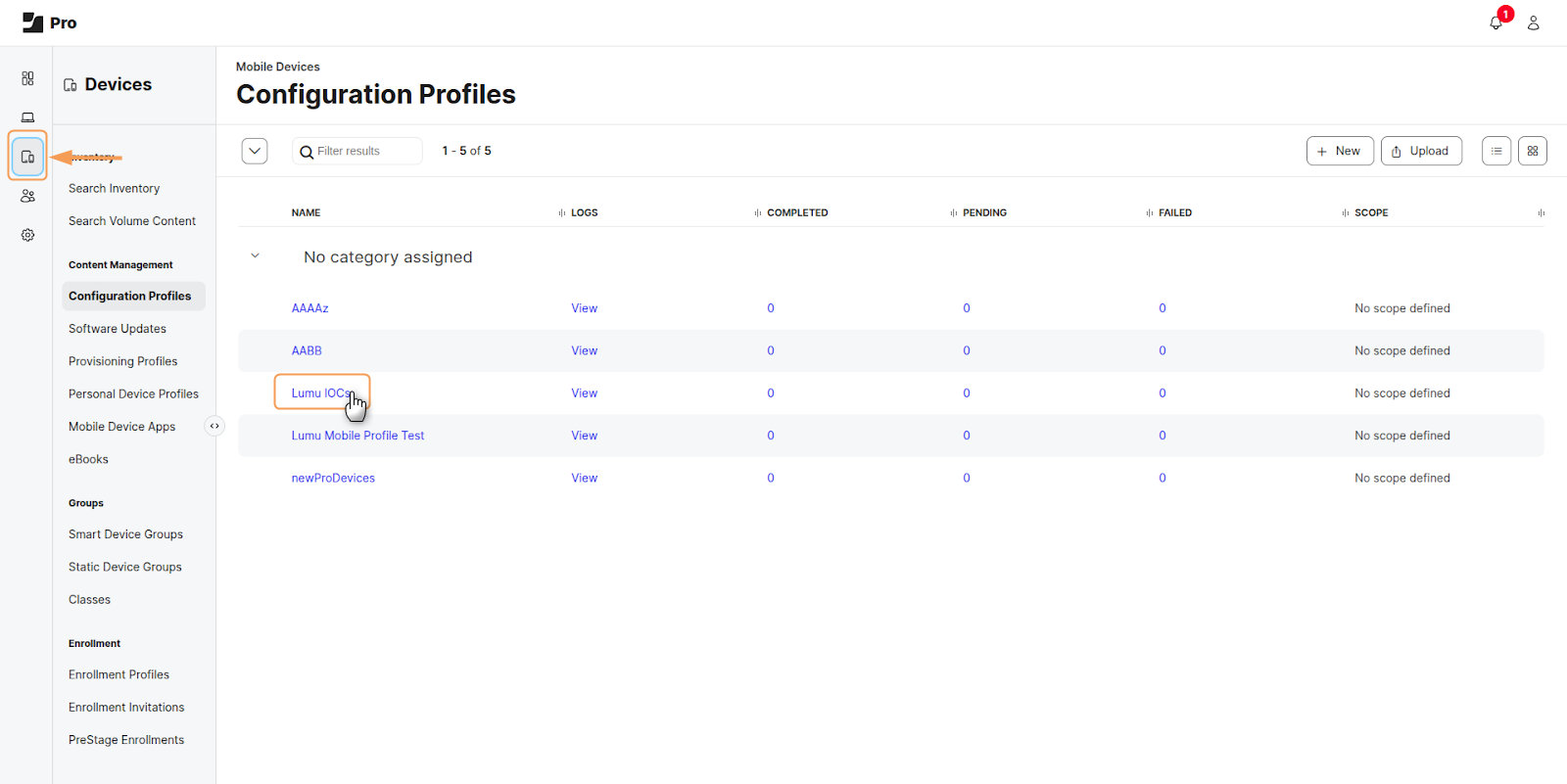Open the notifications bell
Image resolution: width=1567 pixels, height=784 pixels.
tap(1496, 23)
